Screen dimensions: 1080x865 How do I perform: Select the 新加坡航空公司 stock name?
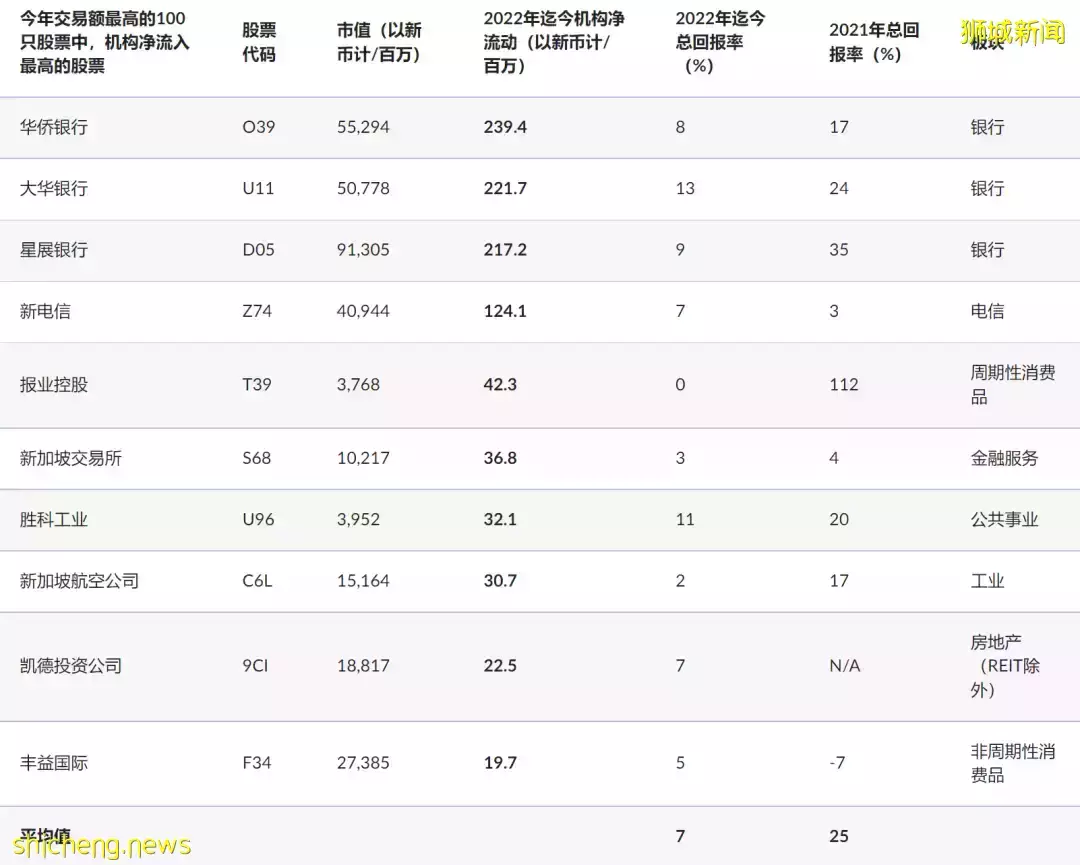pos(79,581)
